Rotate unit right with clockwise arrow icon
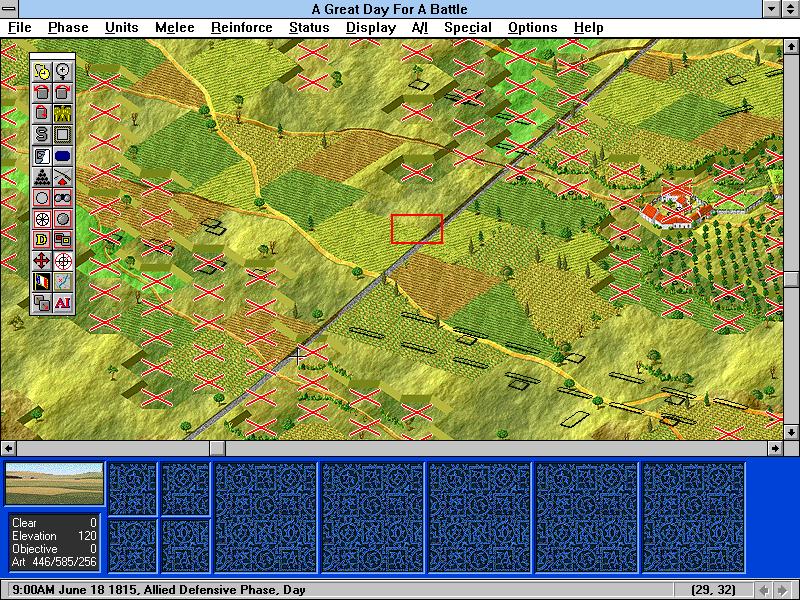Viewport: 800px width, 600px height. (x=63, y=92)
